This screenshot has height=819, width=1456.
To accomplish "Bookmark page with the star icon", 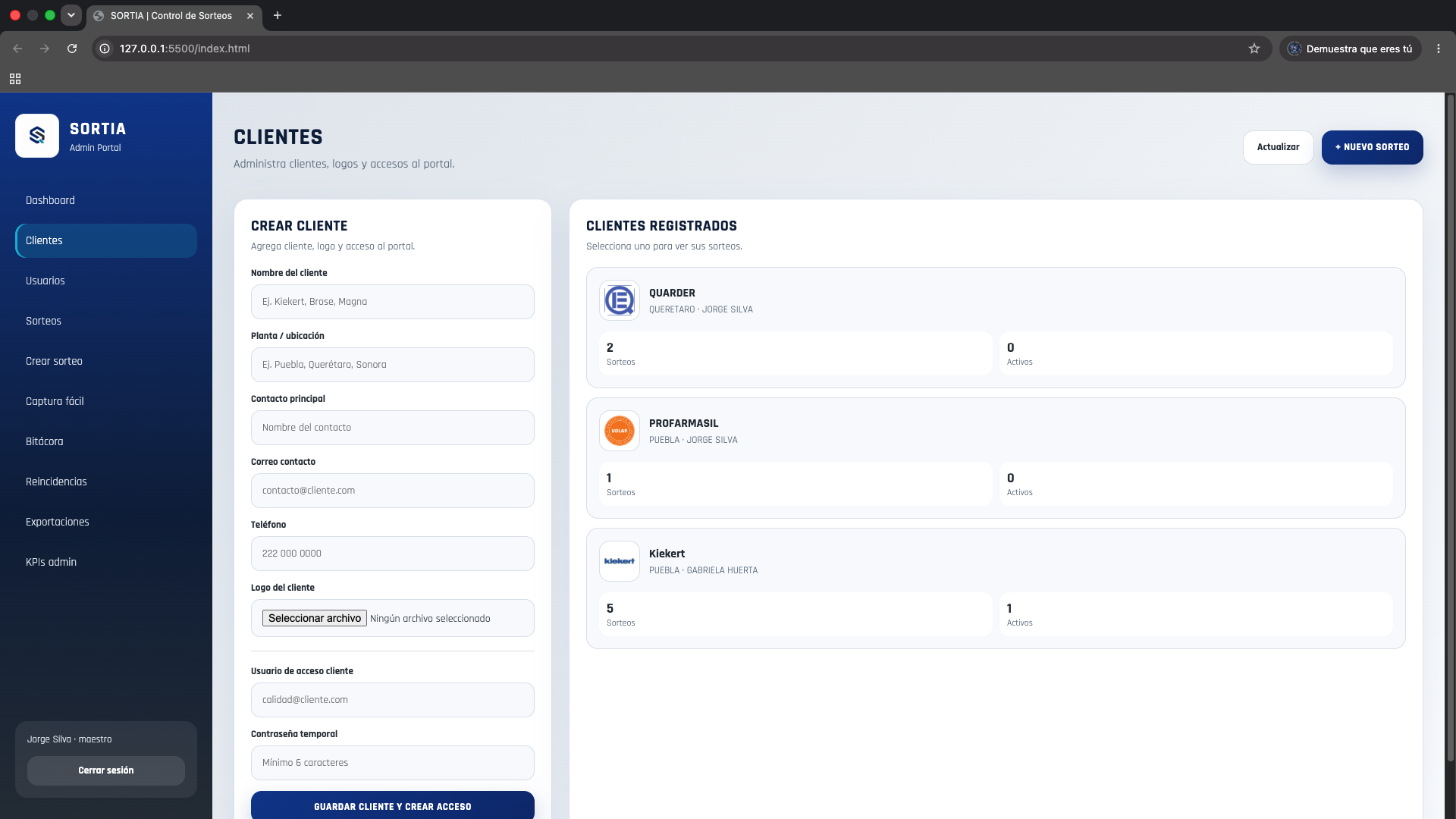I will [x=1254, y=49].
